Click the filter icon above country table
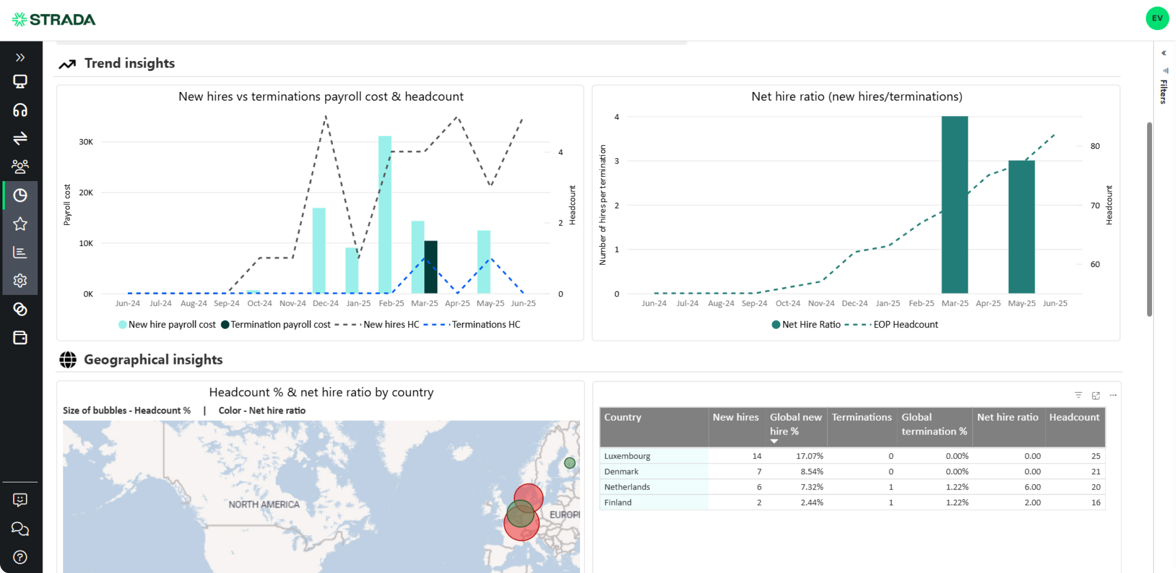This screenshot has height=573, width=1176. tap(1078, 395)
